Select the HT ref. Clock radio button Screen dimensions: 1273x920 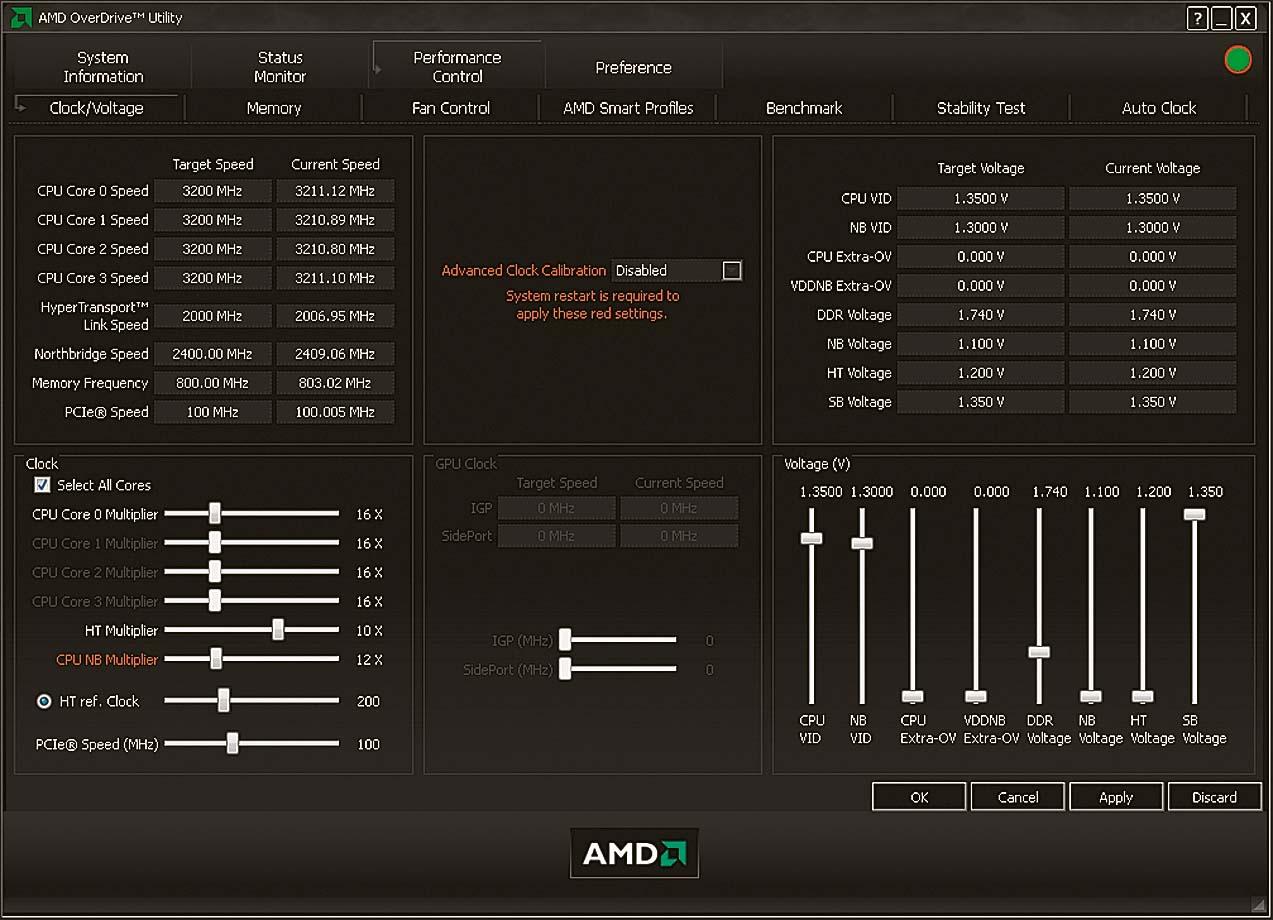[x=44, y=701]
